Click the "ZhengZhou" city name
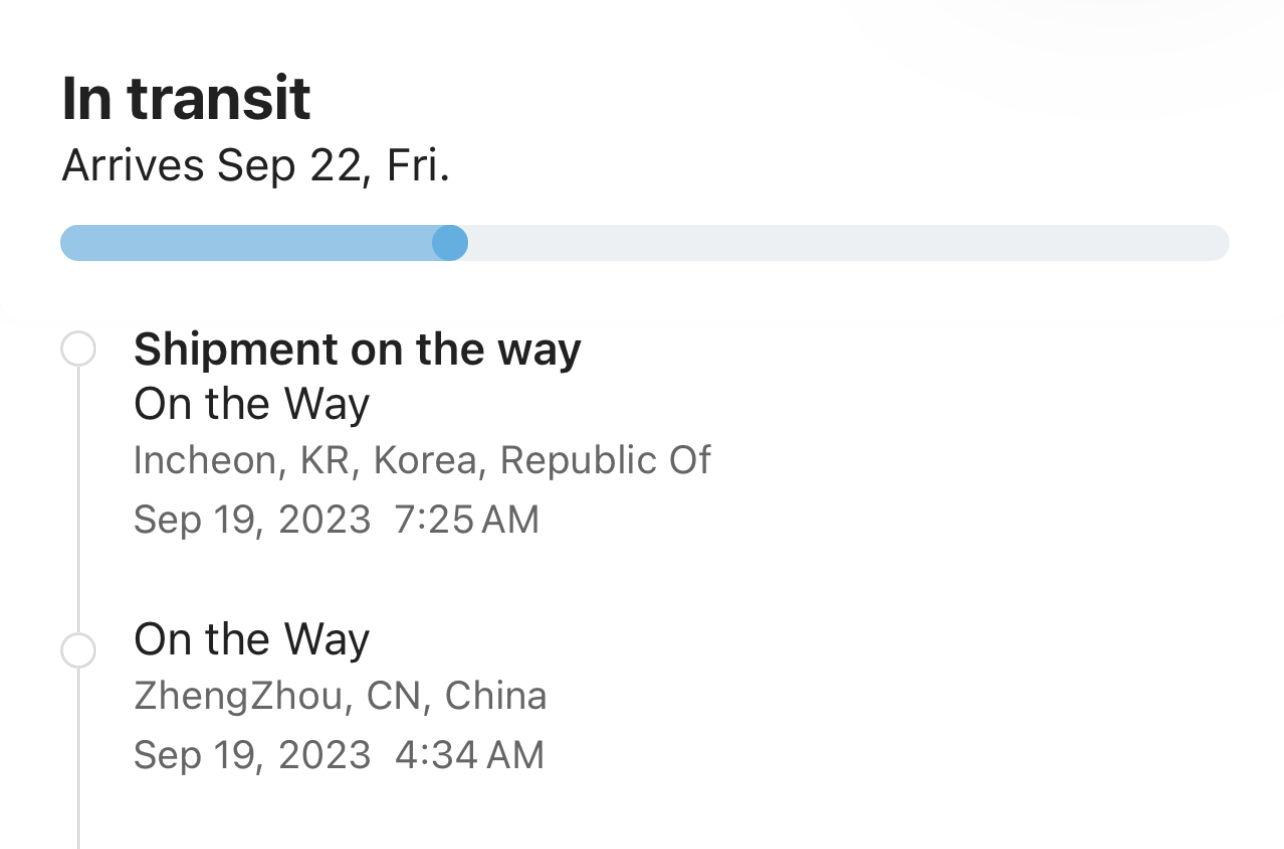The image size is (1284, 849). 237,696
